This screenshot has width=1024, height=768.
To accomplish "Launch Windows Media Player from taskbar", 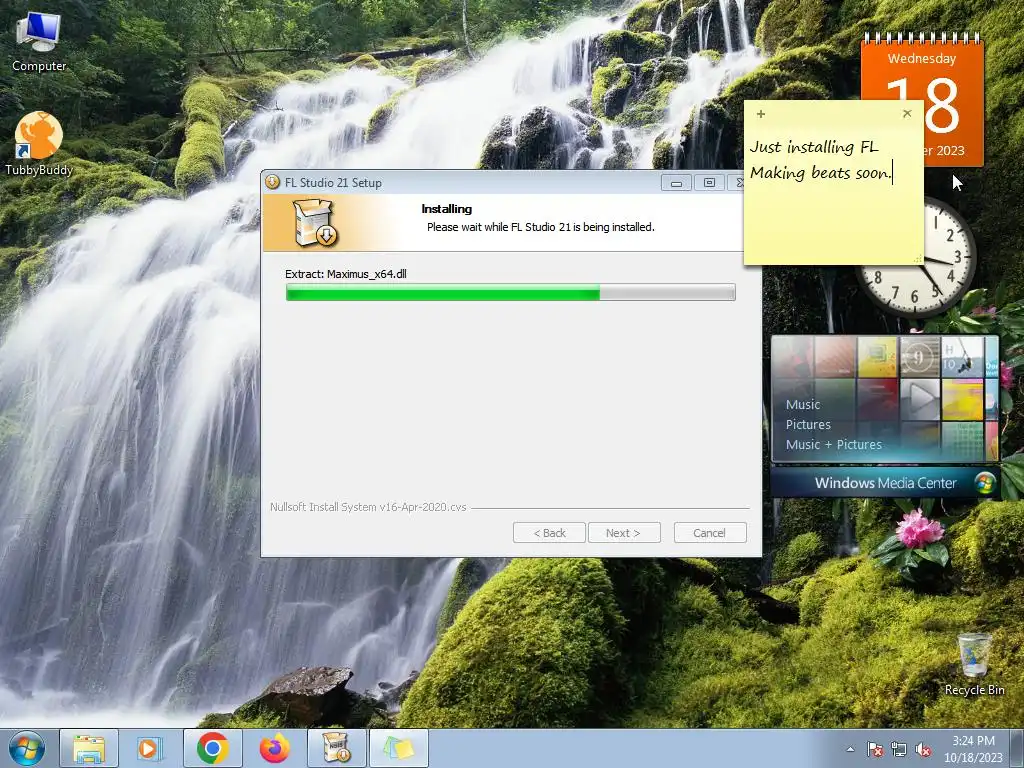I will pos(150,748).
